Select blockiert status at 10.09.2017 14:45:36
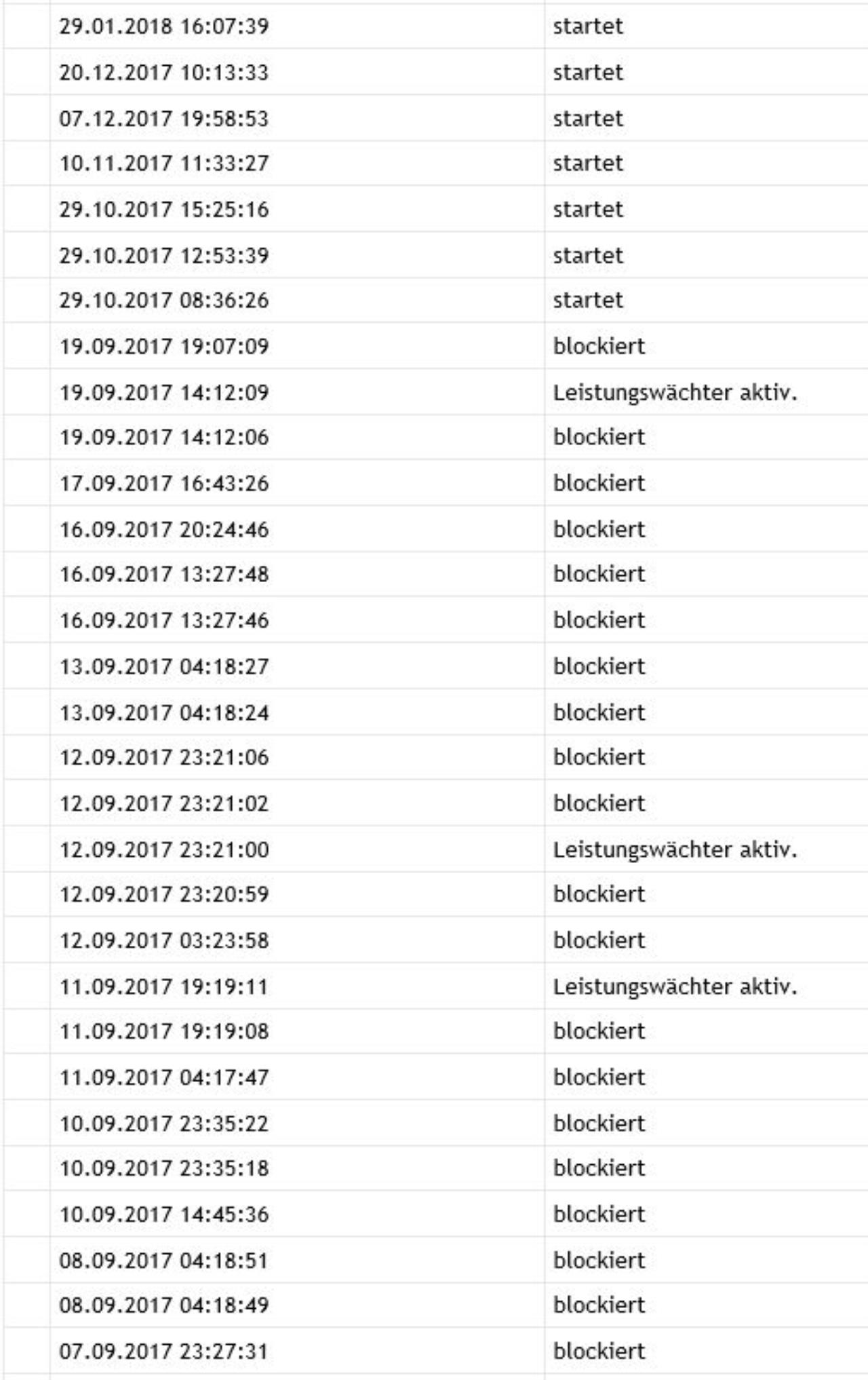 599,1214
